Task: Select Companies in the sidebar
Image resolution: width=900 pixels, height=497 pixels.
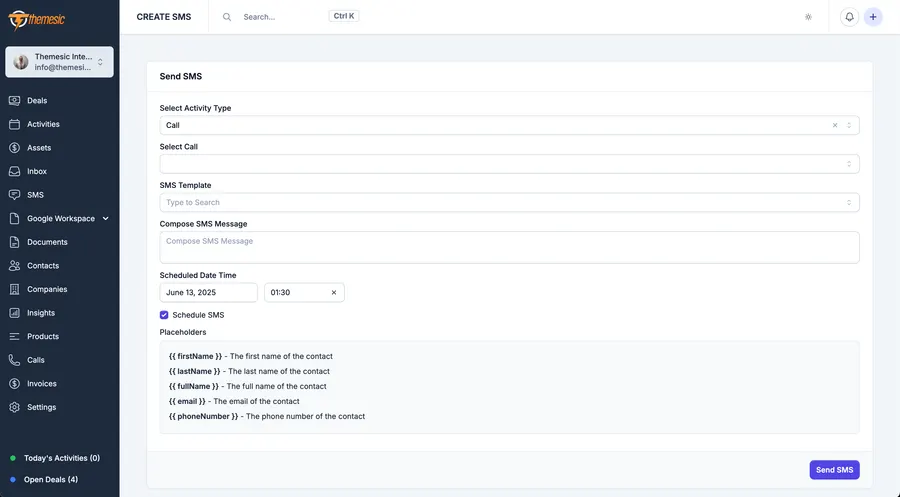Action: 47,289
